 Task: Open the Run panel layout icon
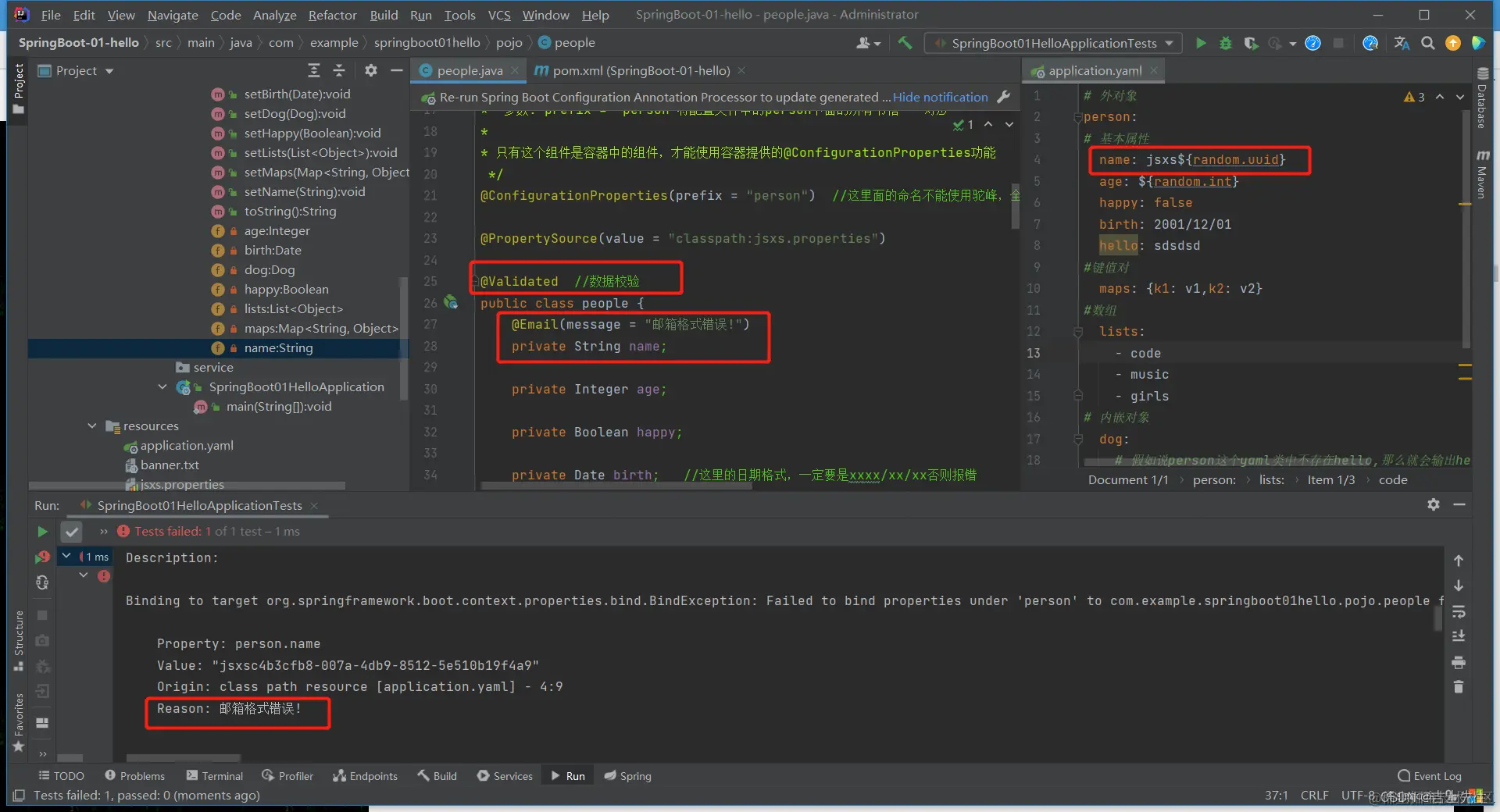pos(42,723)
